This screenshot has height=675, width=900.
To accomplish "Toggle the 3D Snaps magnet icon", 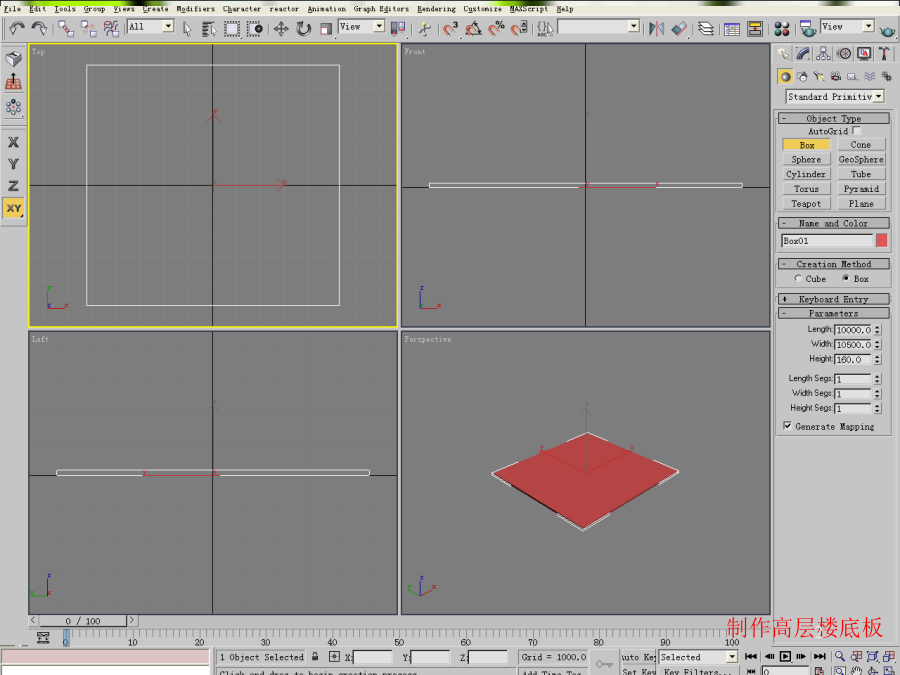I will pos(451,28).
